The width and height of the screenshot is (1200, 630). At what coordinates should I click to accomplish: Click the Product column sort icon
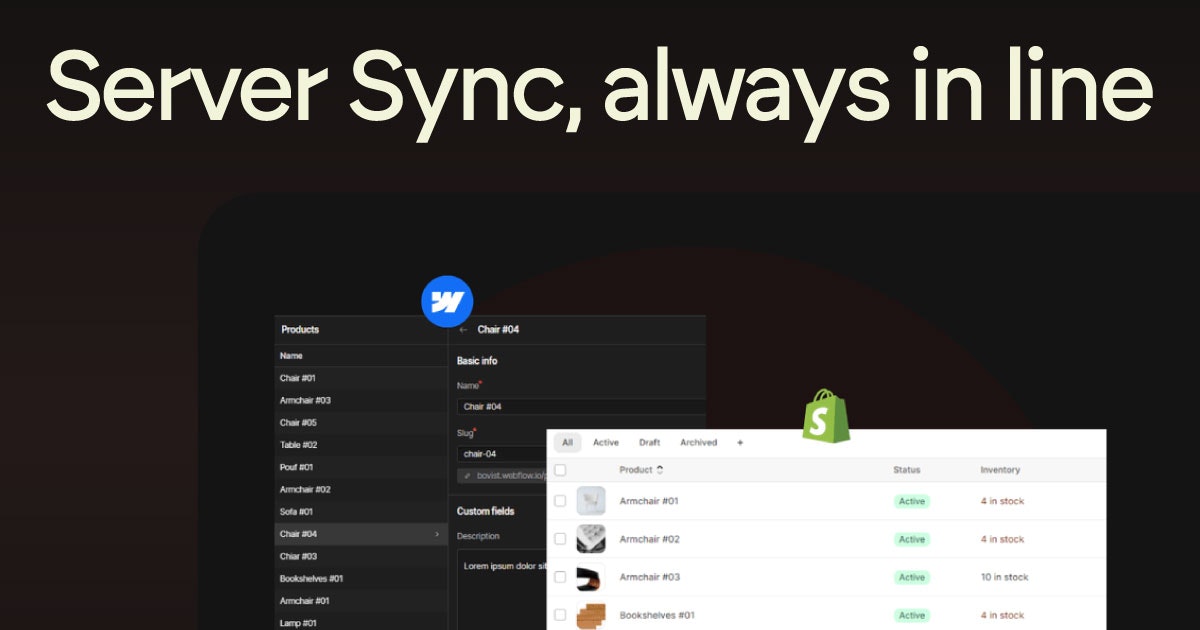[x=659, y=470]
